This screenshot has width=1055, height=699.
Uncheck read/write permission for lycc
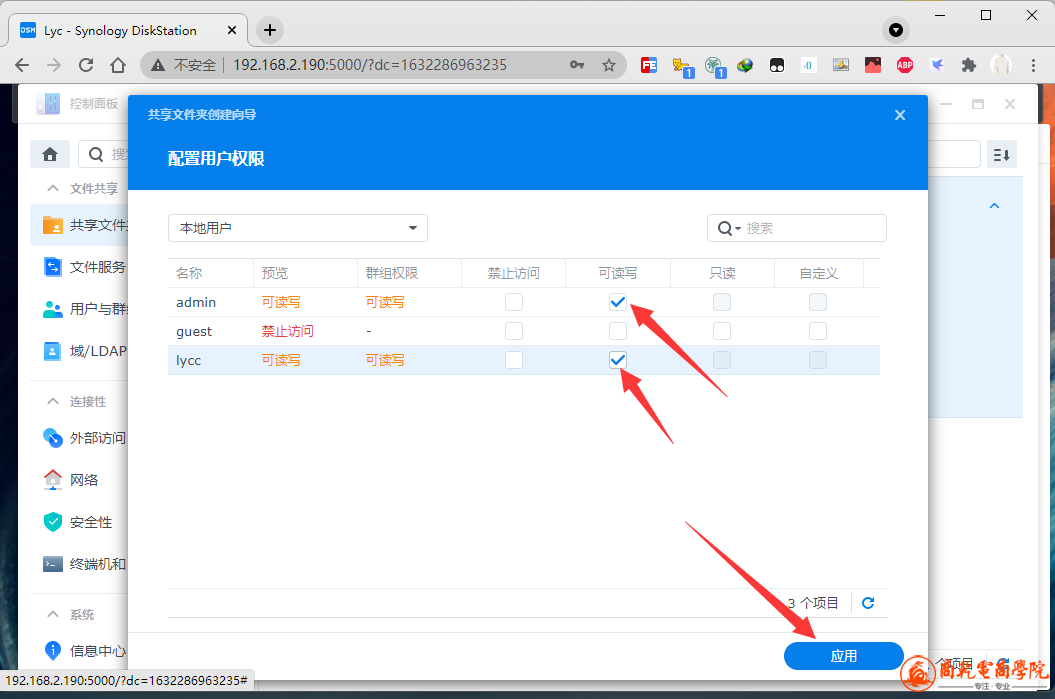click(x=618, y=360)
